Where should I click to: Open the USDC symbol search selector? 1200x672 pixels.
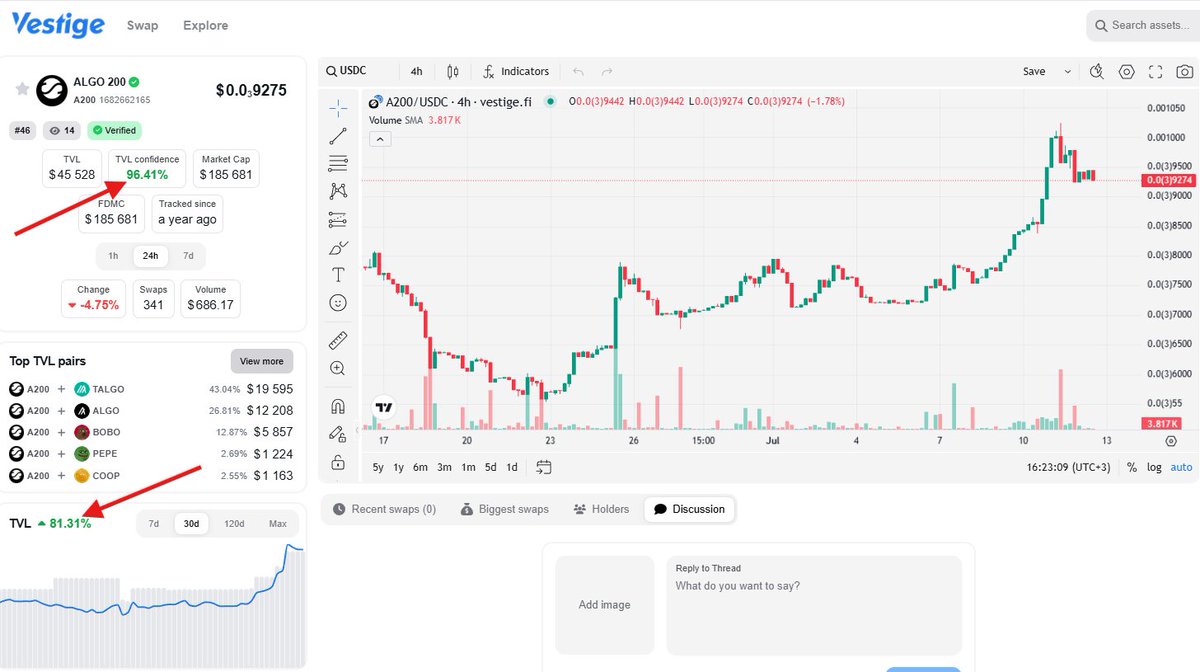[347, 71]
